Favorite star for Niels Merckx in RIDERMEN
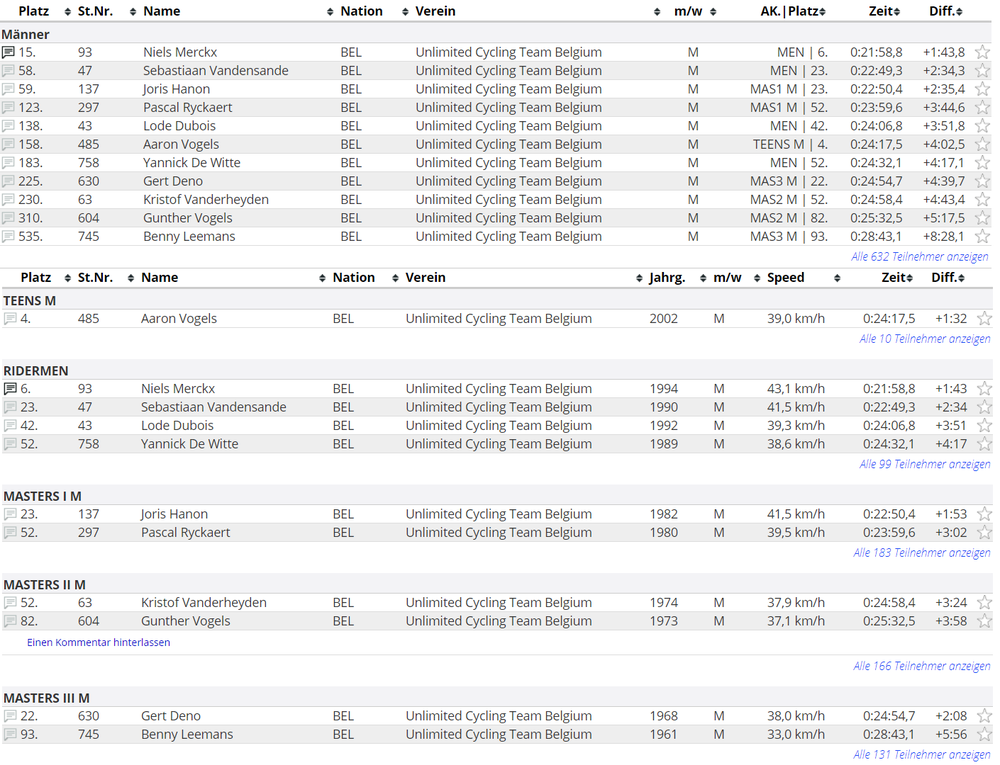This screenshot has height=765, width=1000. pos(985,389)
